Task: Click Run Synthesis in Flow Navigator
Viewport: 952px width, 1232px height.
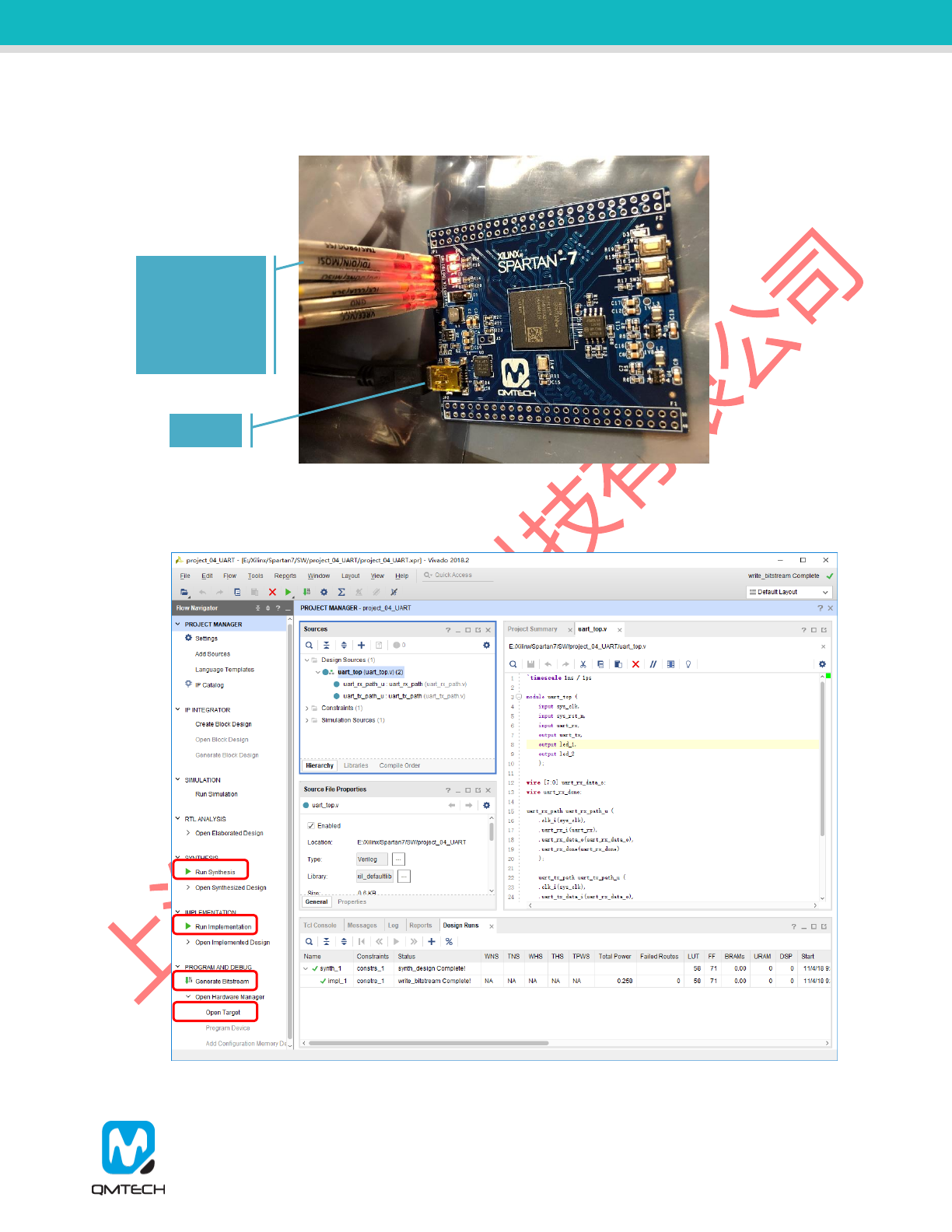Action: (x=215, y=872)
